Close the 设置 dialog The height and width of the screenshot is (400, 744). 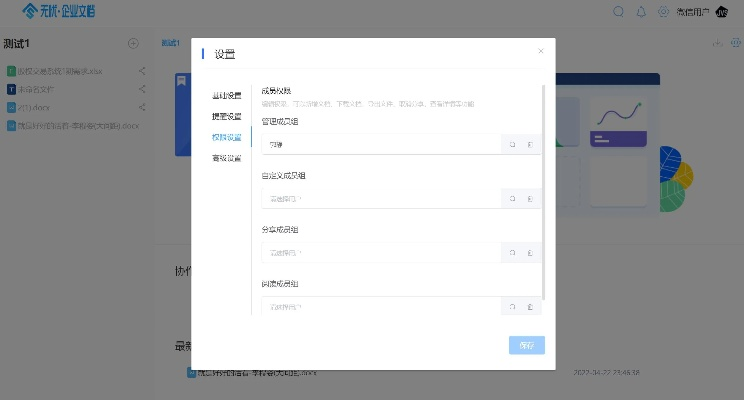(541, 51)
